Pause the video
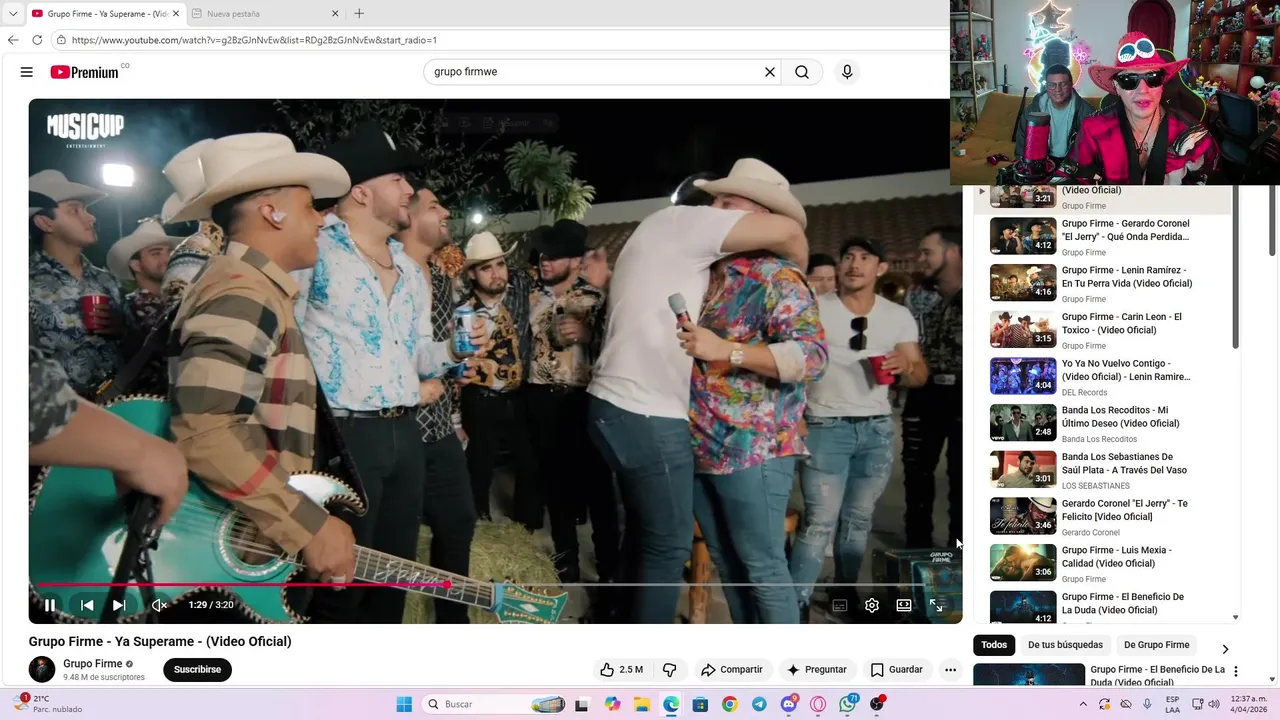Screen dimensions: 1280x720 point(50,605)
